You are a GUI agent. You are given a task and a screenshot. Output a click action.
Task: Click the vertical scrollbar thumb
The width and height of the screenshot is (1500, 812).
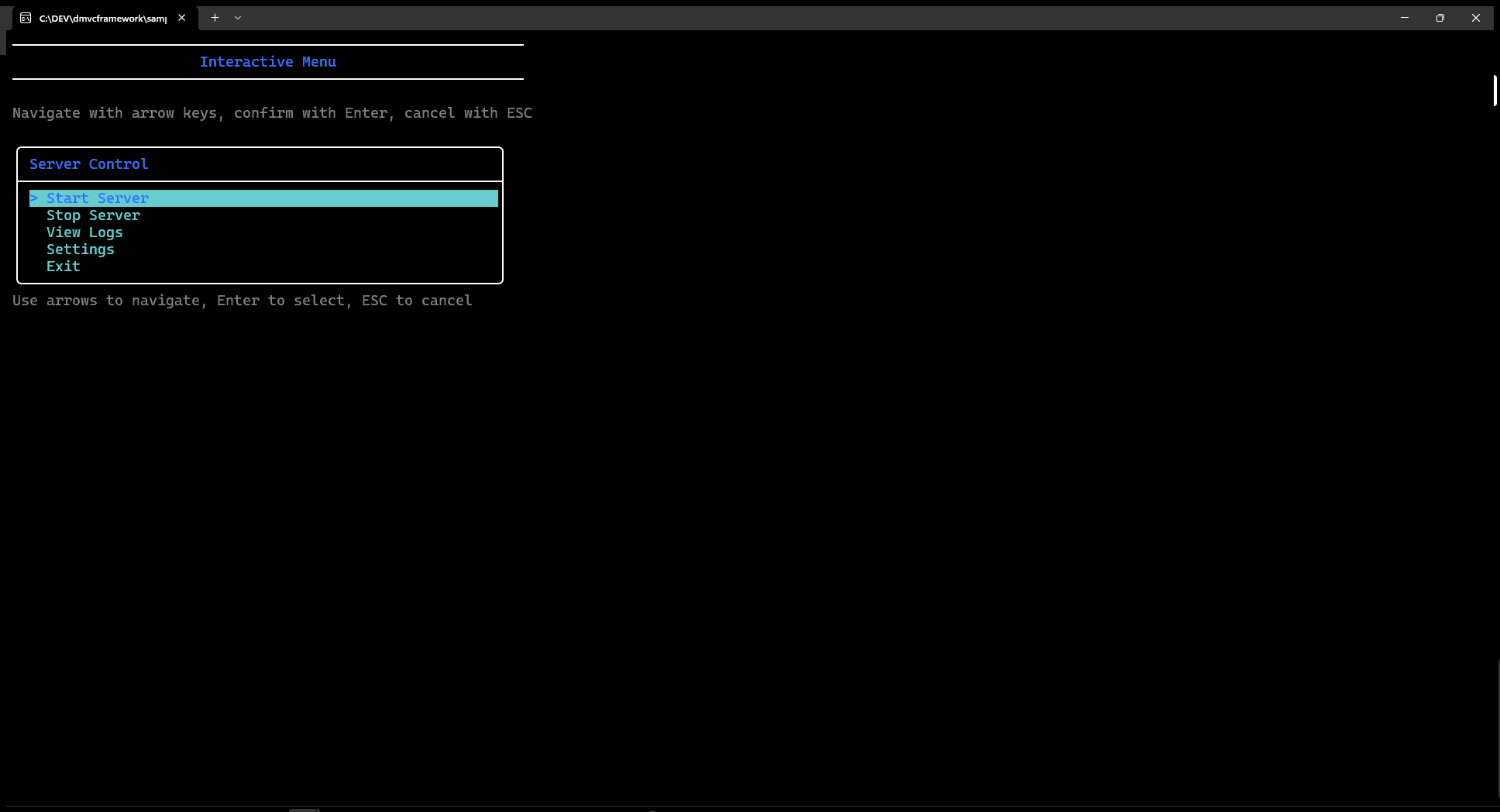1495,91
